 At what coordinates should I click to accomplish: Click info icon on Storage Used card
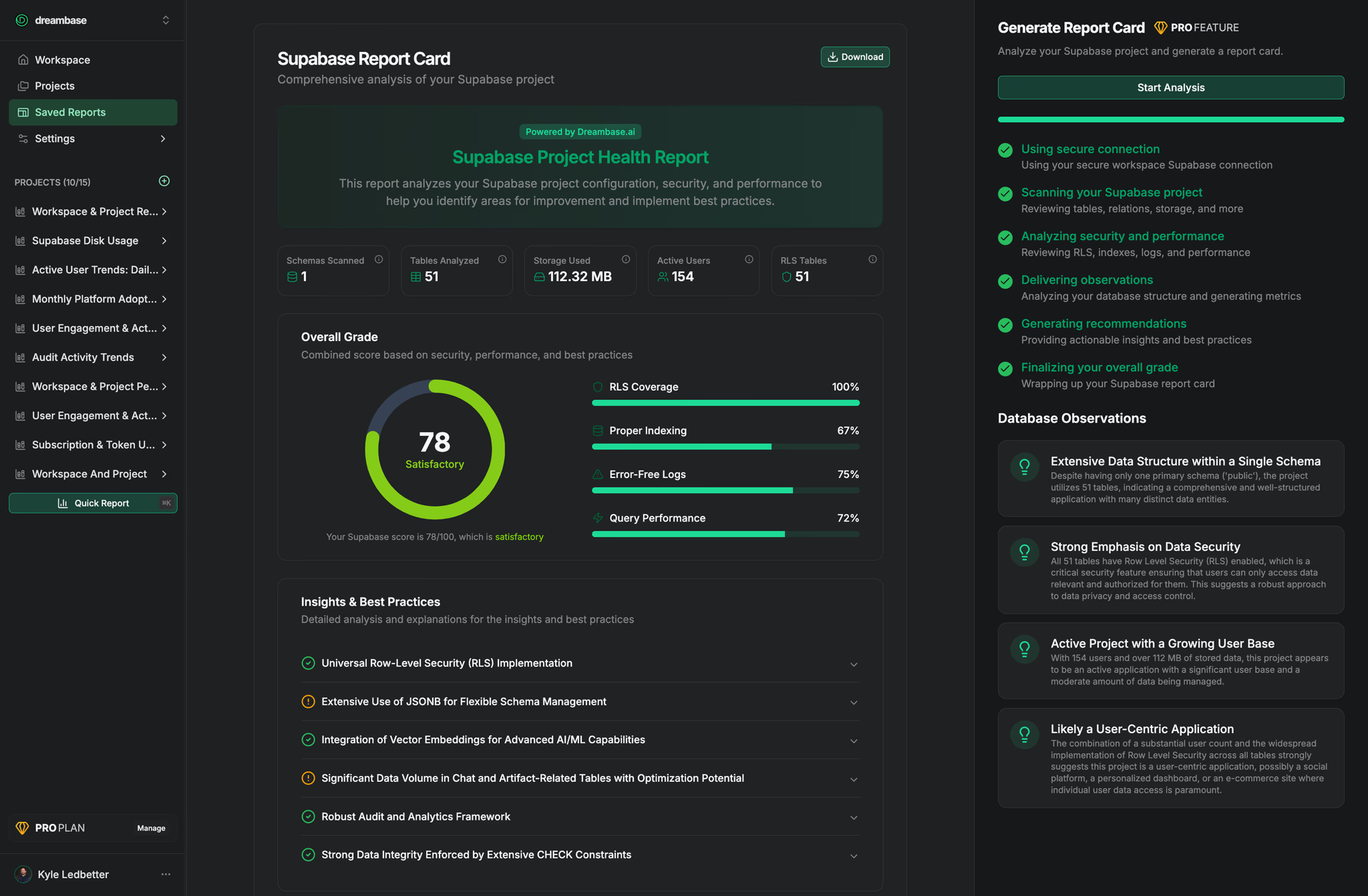coord(626,260)
